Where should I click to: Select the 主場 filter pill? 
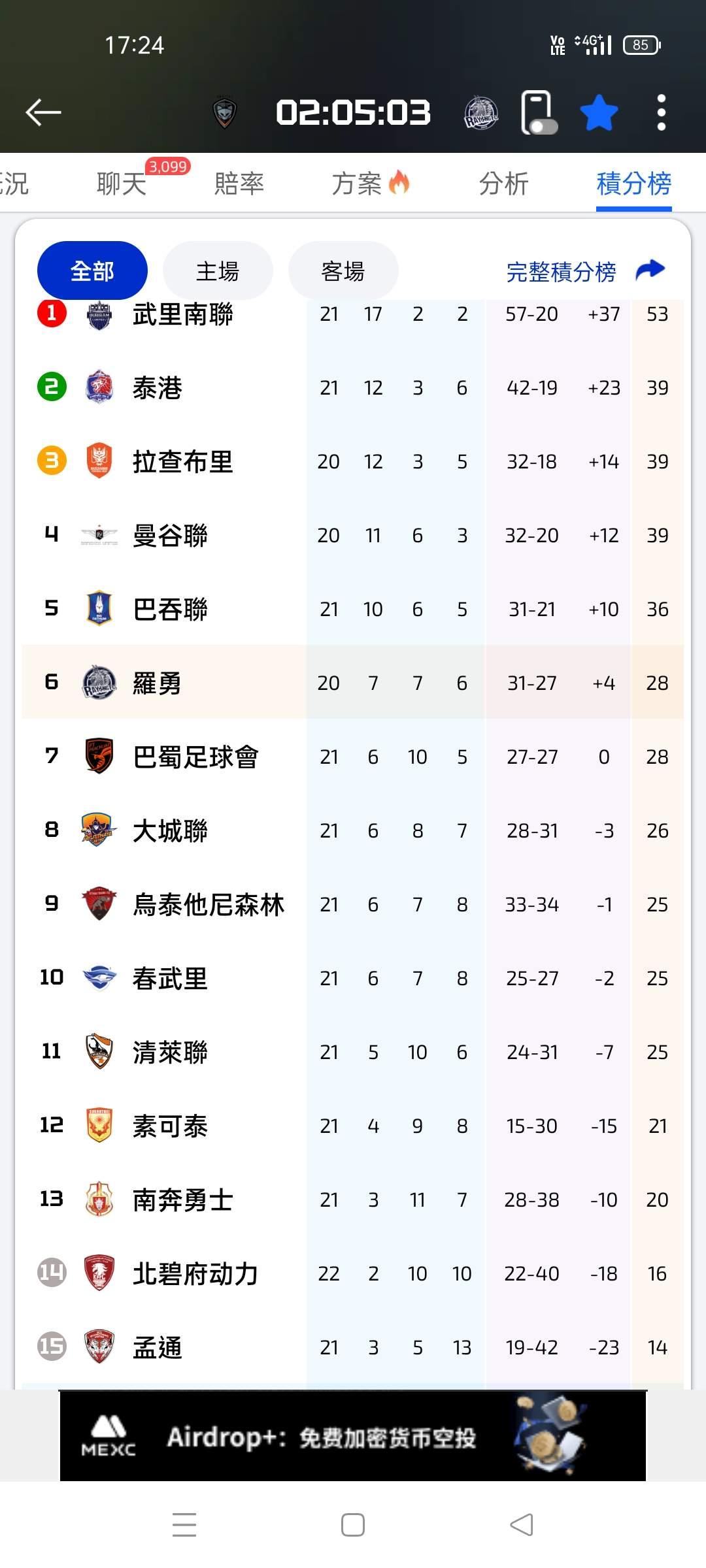click(x=218, y=270)
